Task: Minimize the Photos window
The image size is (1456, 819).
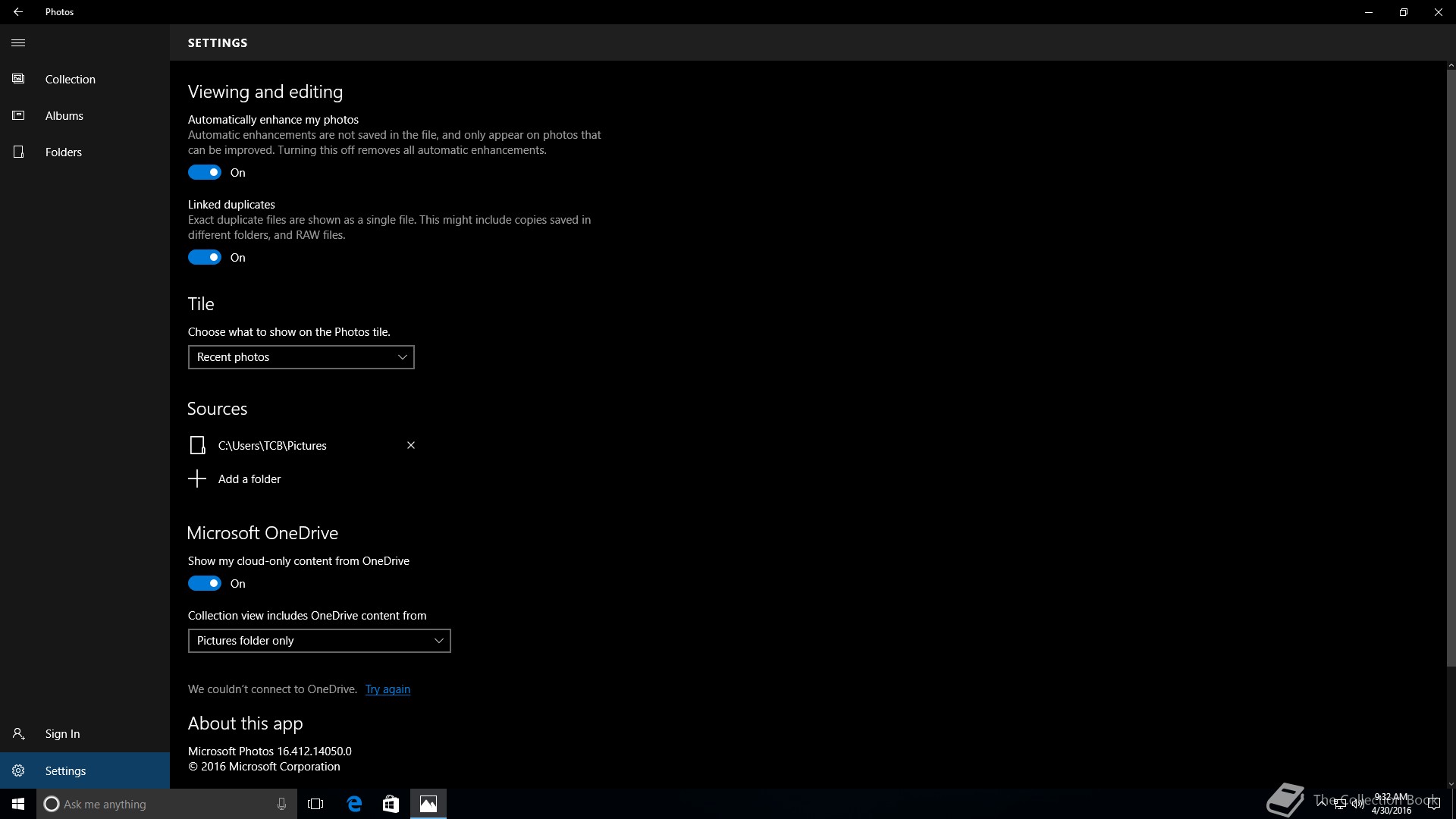Action: click(1369, 12)
